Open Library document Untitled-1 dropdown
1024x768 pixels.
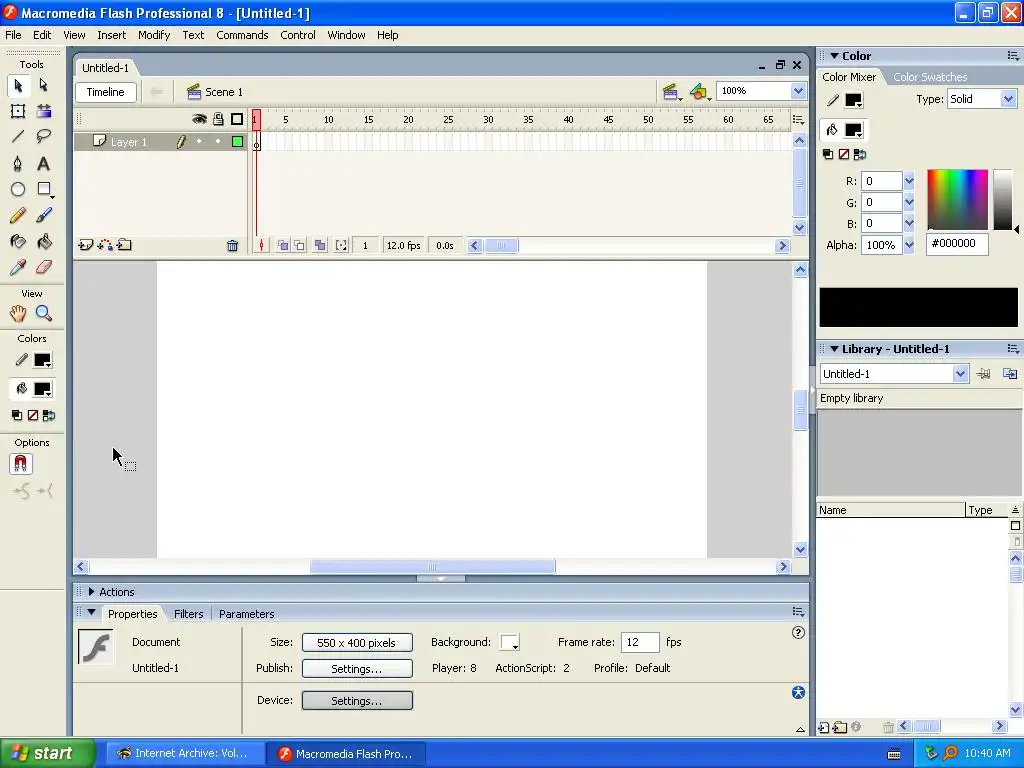[x=960, y=374]
